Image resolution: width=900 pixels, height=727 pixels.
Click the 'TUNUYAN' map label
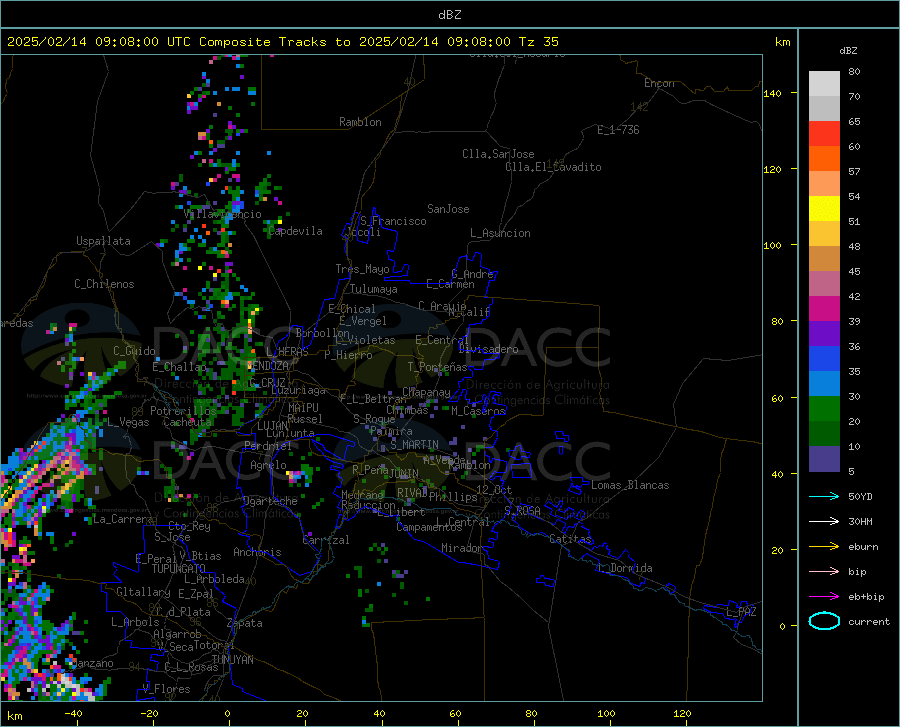point(232,660)
